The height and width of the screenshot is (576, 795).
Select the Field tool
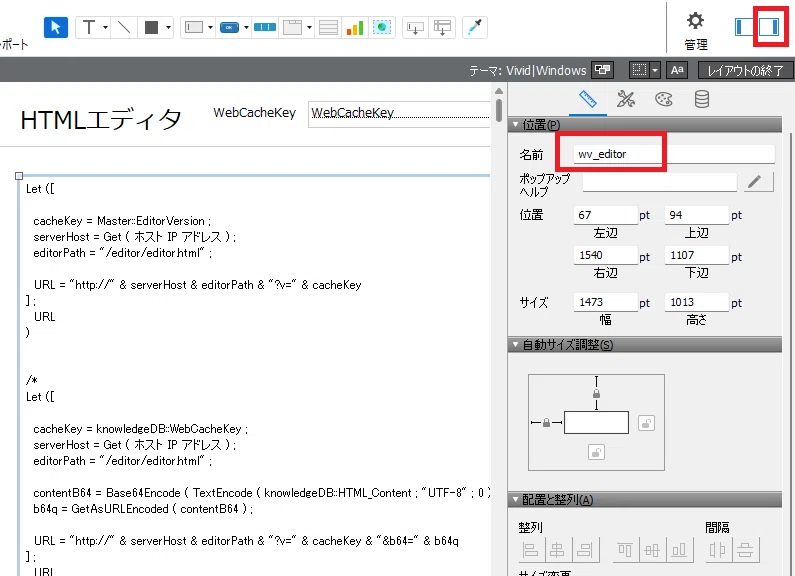tap(415, 27)
